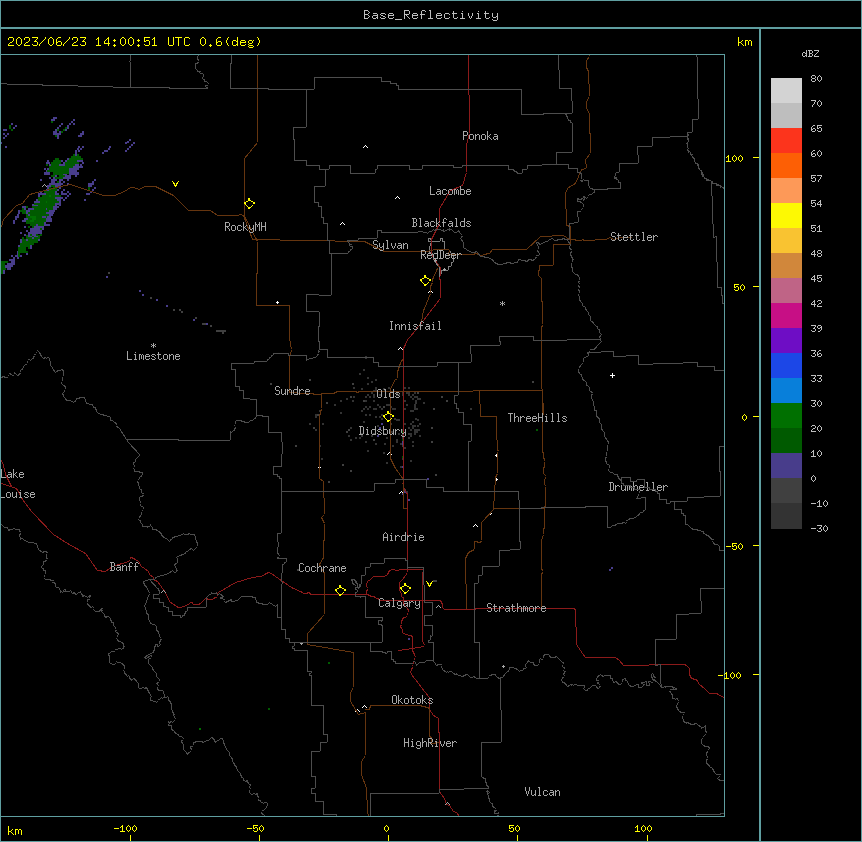Click the Limestone label
Viewport: 862px width, 842px height.
(153, 356)
